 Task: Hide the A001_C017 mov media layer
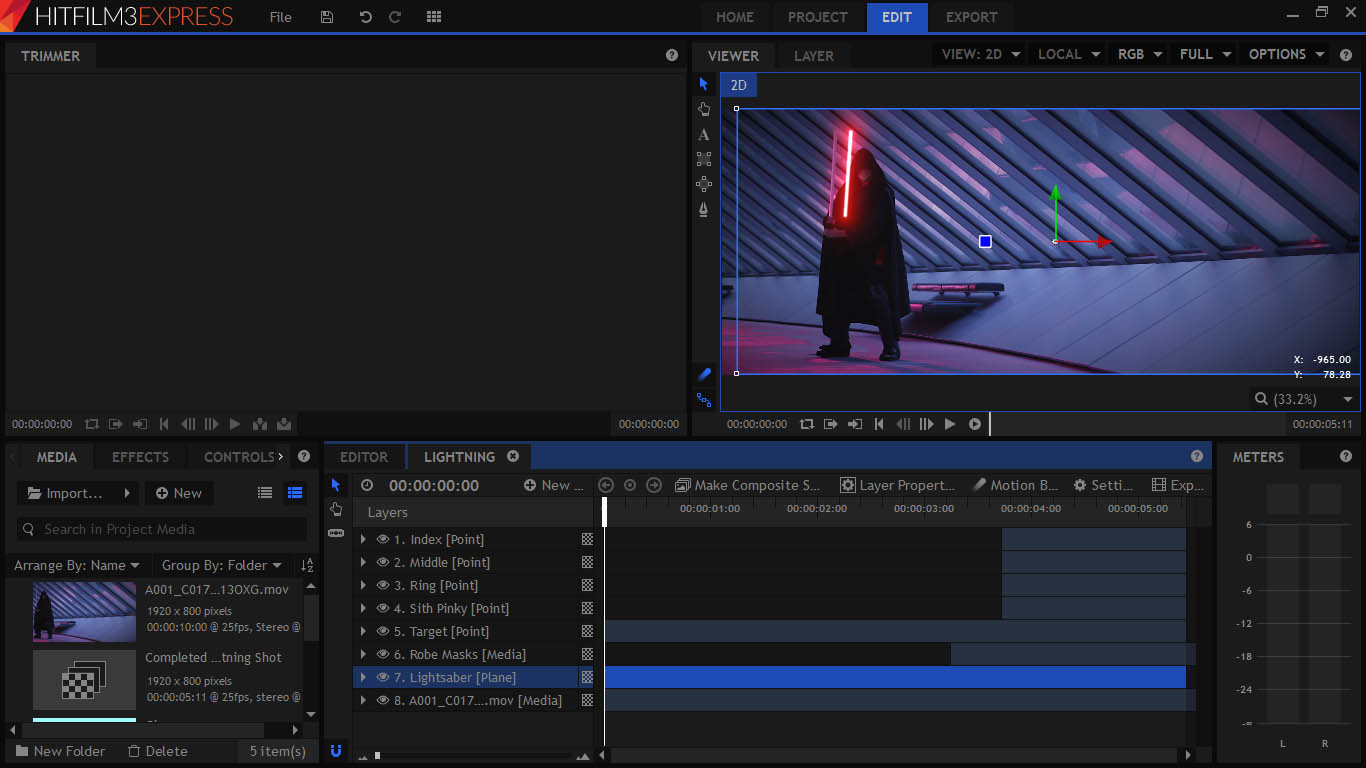coord(382,700)
